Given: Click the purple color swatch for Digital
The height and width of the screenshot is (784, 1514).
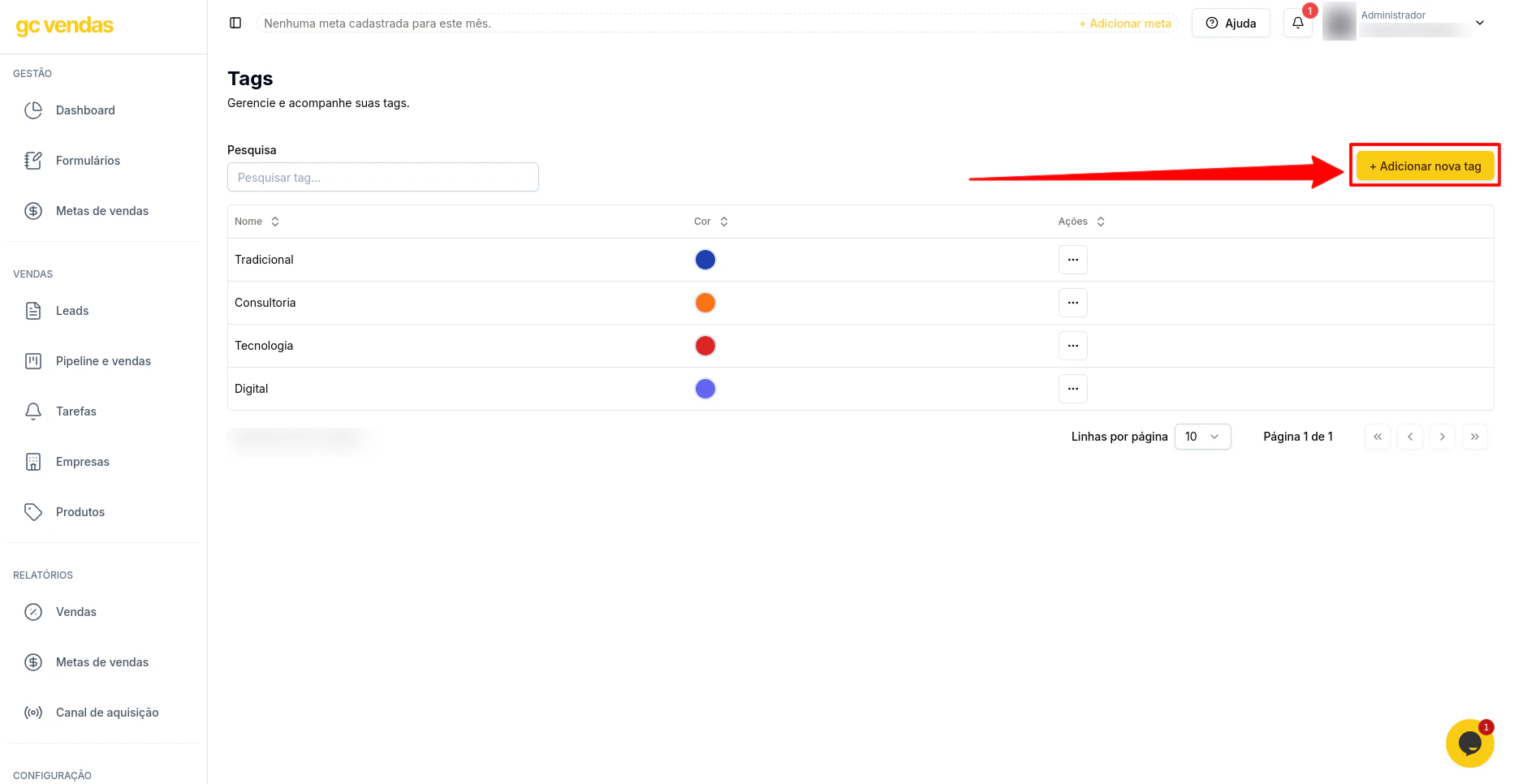Looking at the screenshot, I should 705,389.
